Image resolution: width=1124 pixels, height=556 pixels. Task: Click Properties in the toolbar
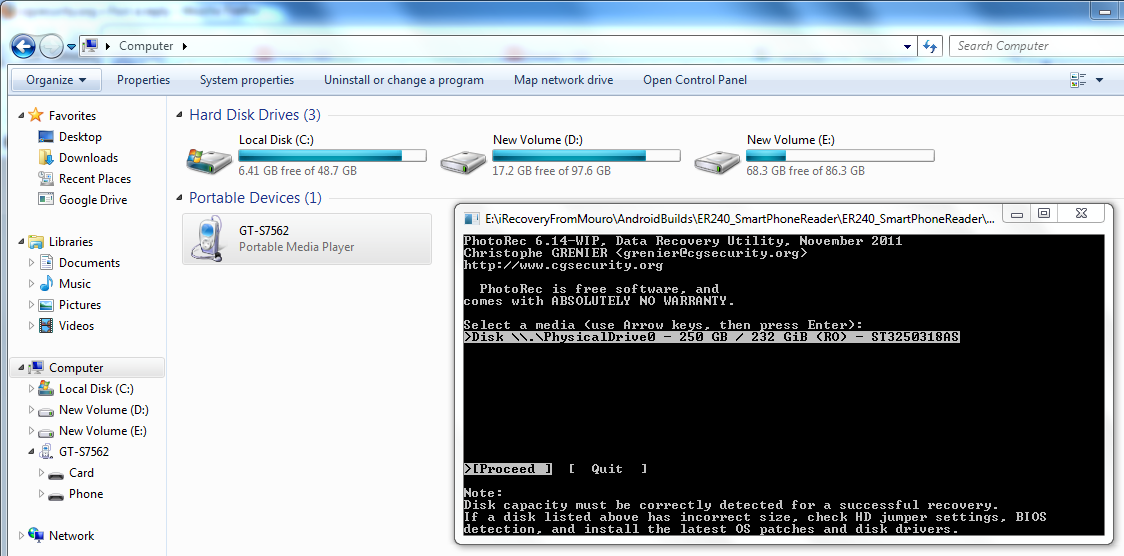[x=143, y=80]
